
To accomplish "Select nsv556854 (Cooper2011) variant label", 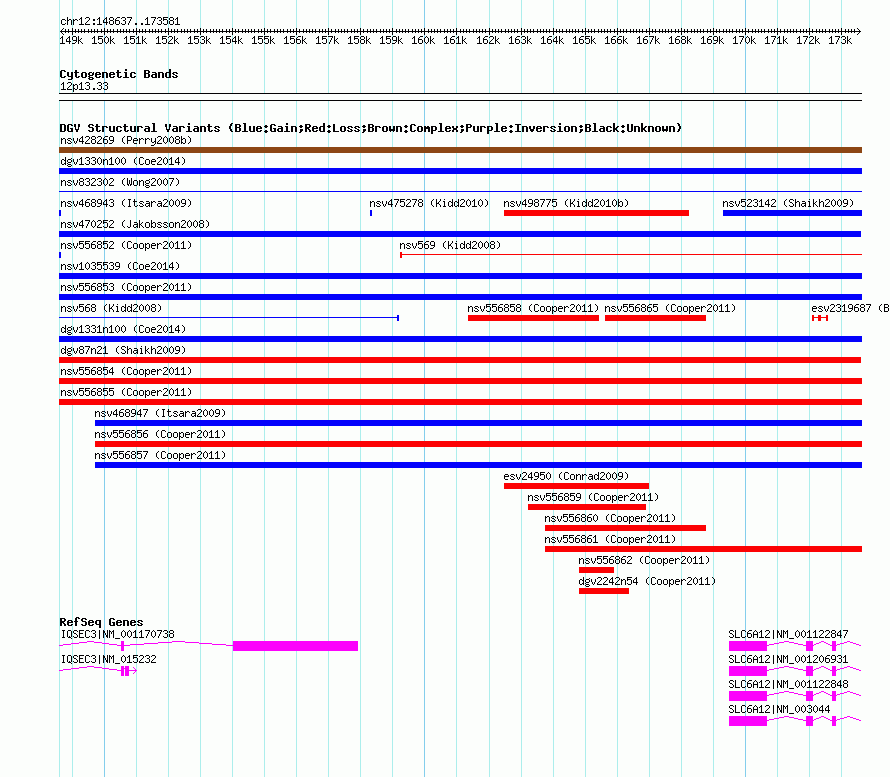I will [126, 371].
